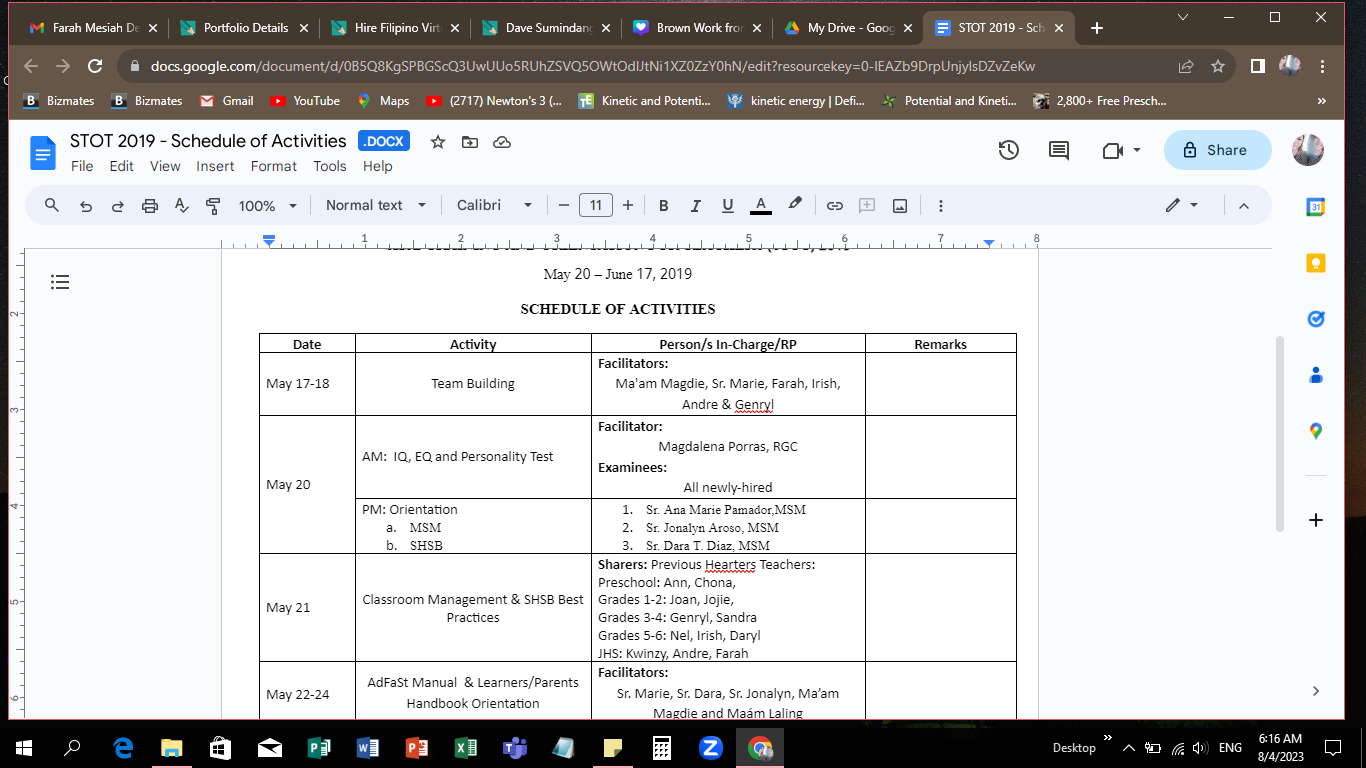The width and height of the screenshot is (1366, 768).
Task: Open Google Tasks side panel
Action: pyautogui.click(x=1316, y=319)
